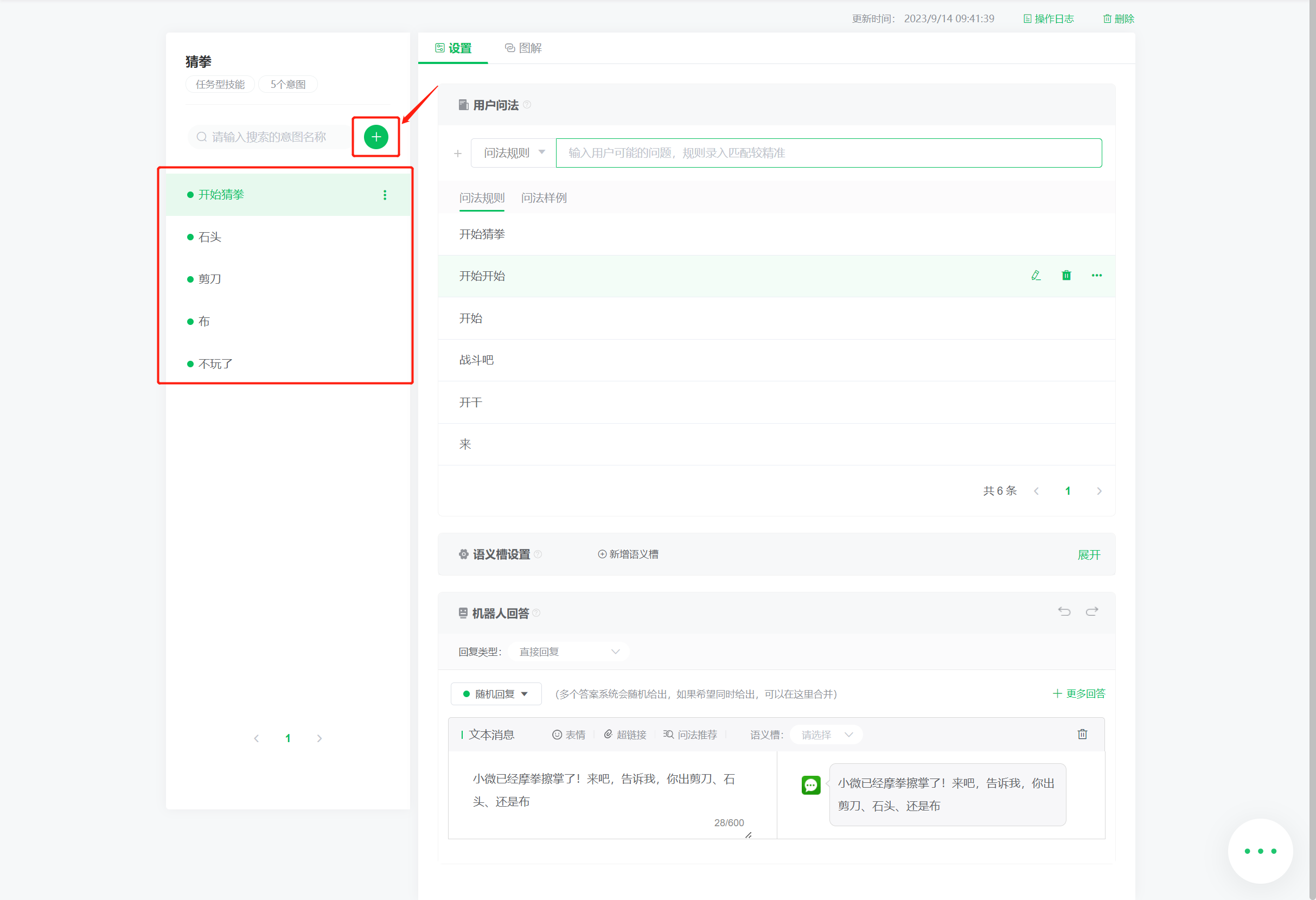This screenshot has width=1316, height=900.
Task: Click the redo arrow in 机器人回答 header
Action: tap(1092, 612)
